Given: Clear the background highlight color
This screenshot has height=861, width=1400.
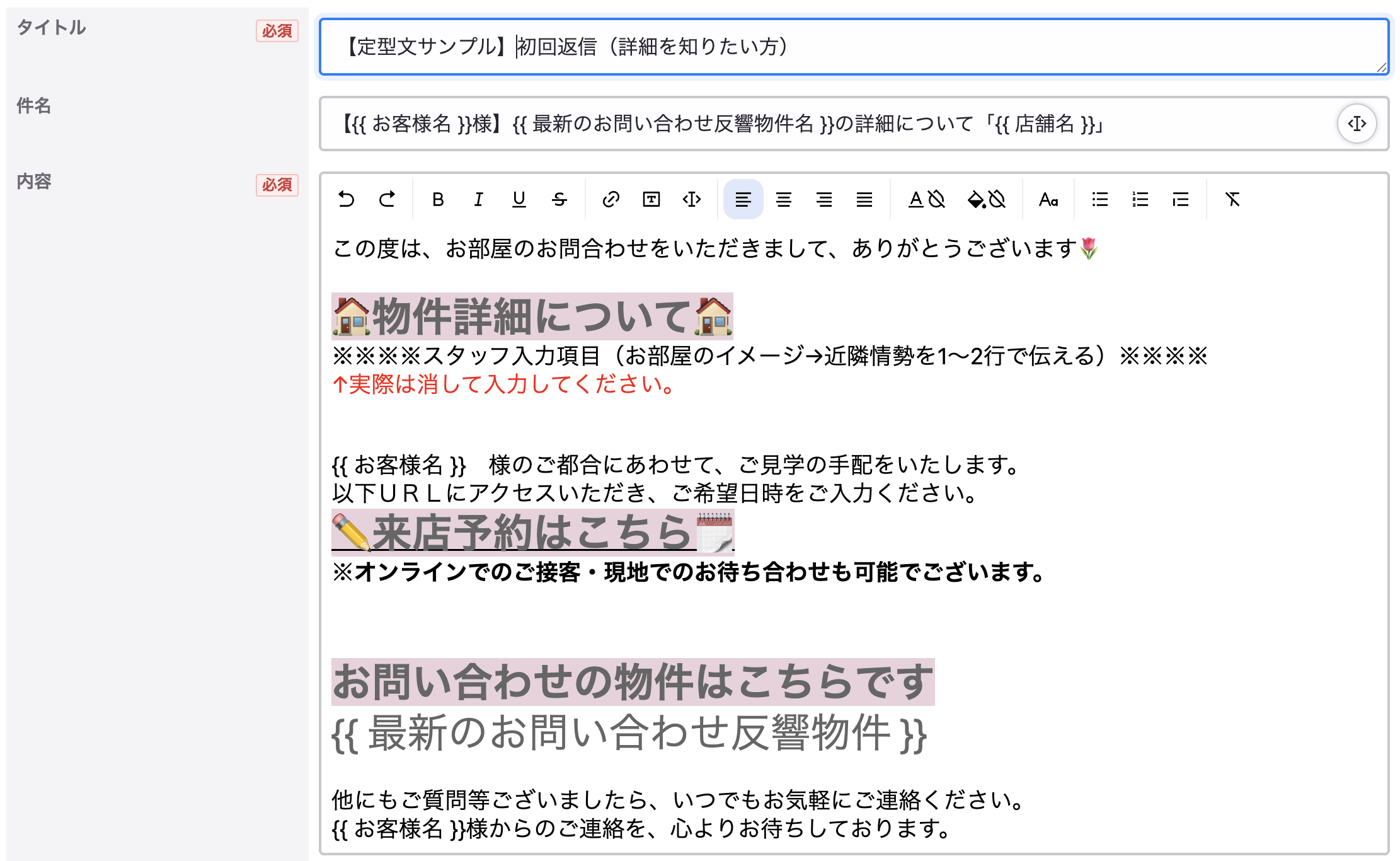Looking at the screenshot, I should coord(997,199).
